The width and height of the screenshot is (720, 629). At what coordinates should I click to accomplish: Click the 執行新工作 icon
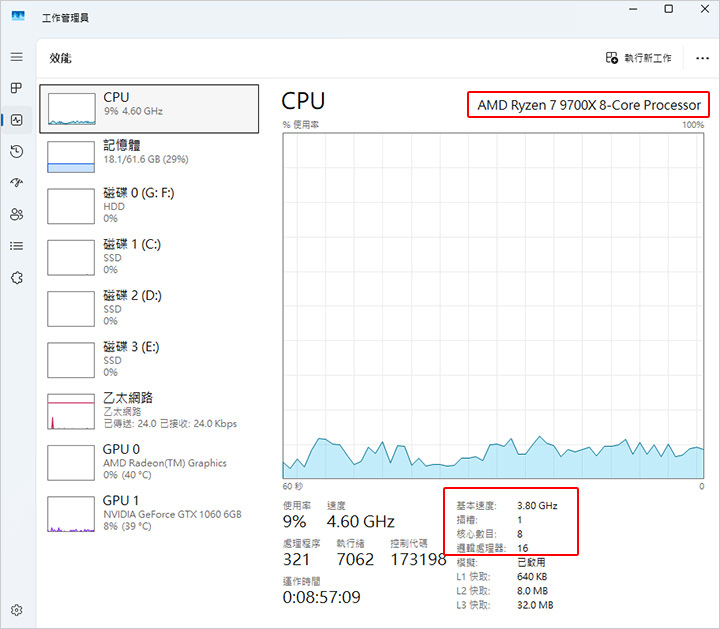click(x=612, y=58)
